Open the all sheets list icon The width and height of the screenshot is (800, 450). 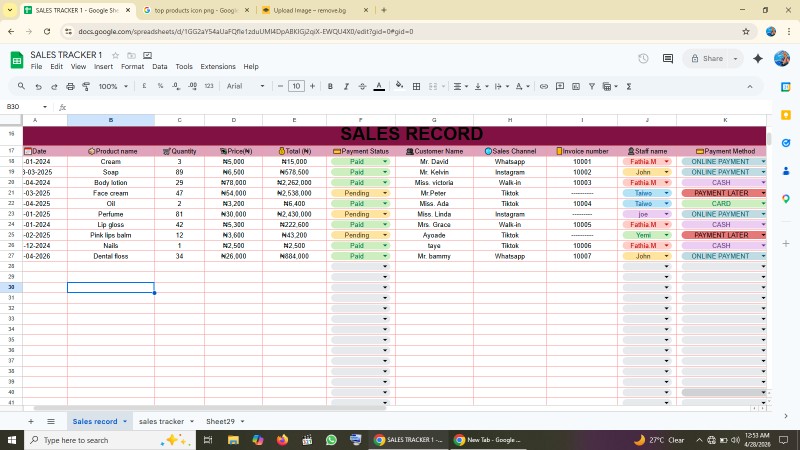pyautogui.click(x=51, y=421)
